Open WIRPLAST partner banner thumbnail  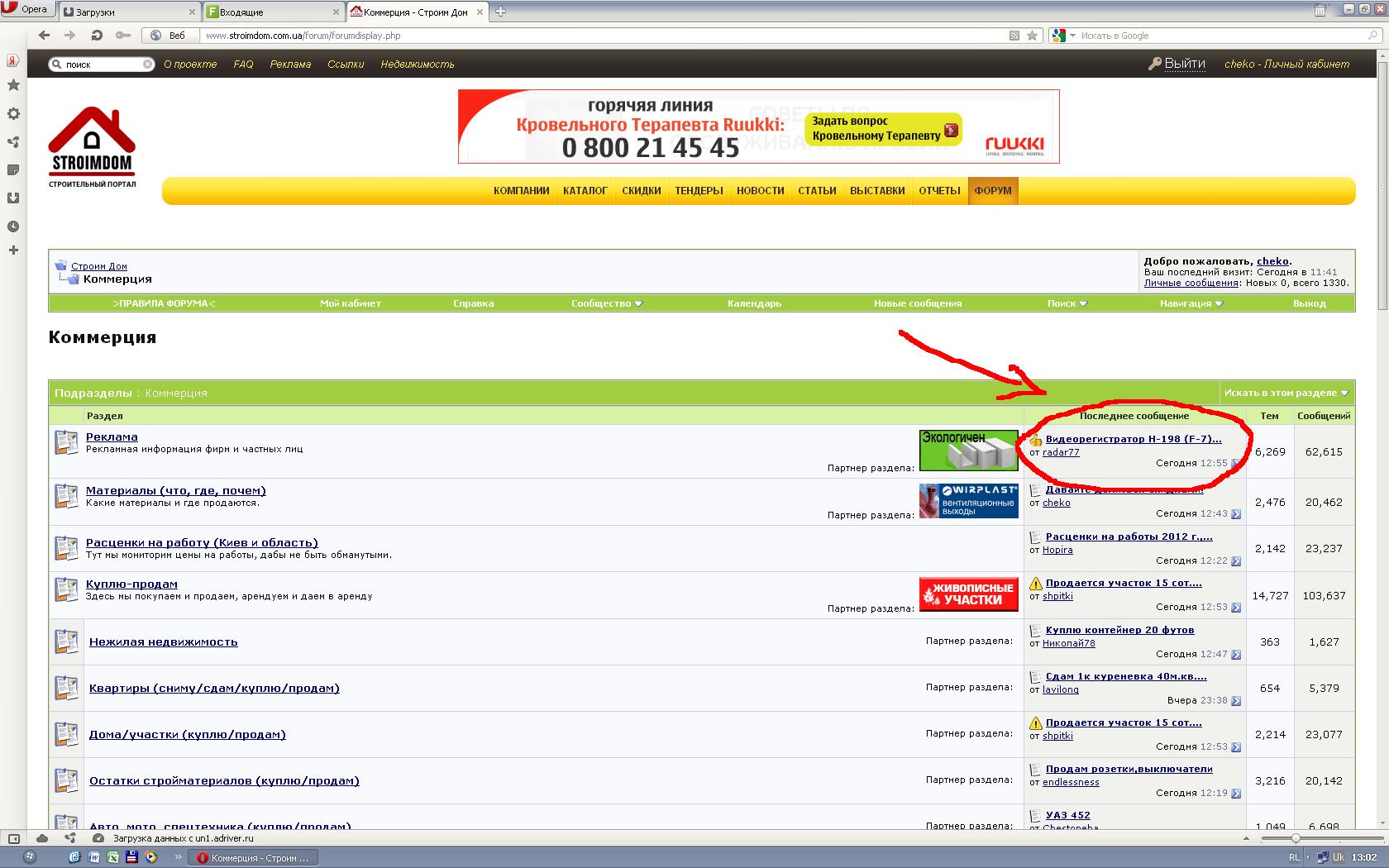[x=968, y=501]
